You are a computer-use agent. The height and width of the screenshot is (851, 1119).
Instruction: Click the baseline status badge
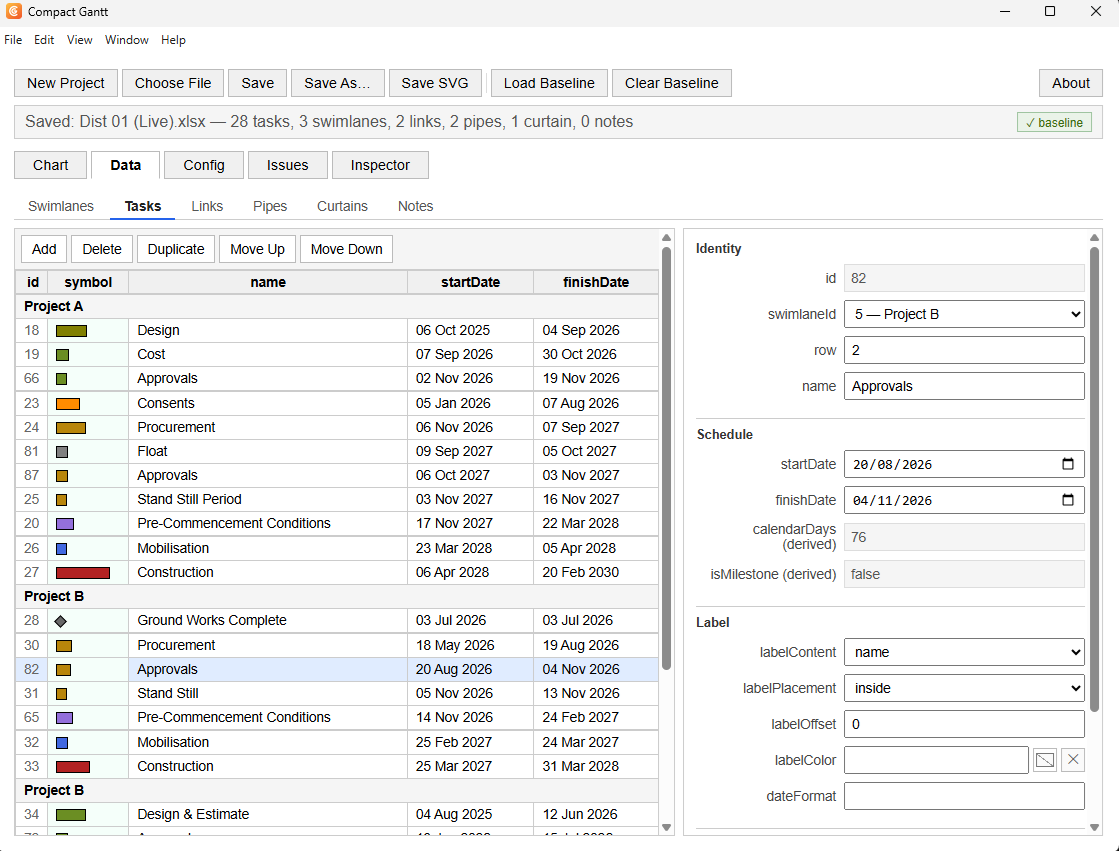(x=1054, y=123)
